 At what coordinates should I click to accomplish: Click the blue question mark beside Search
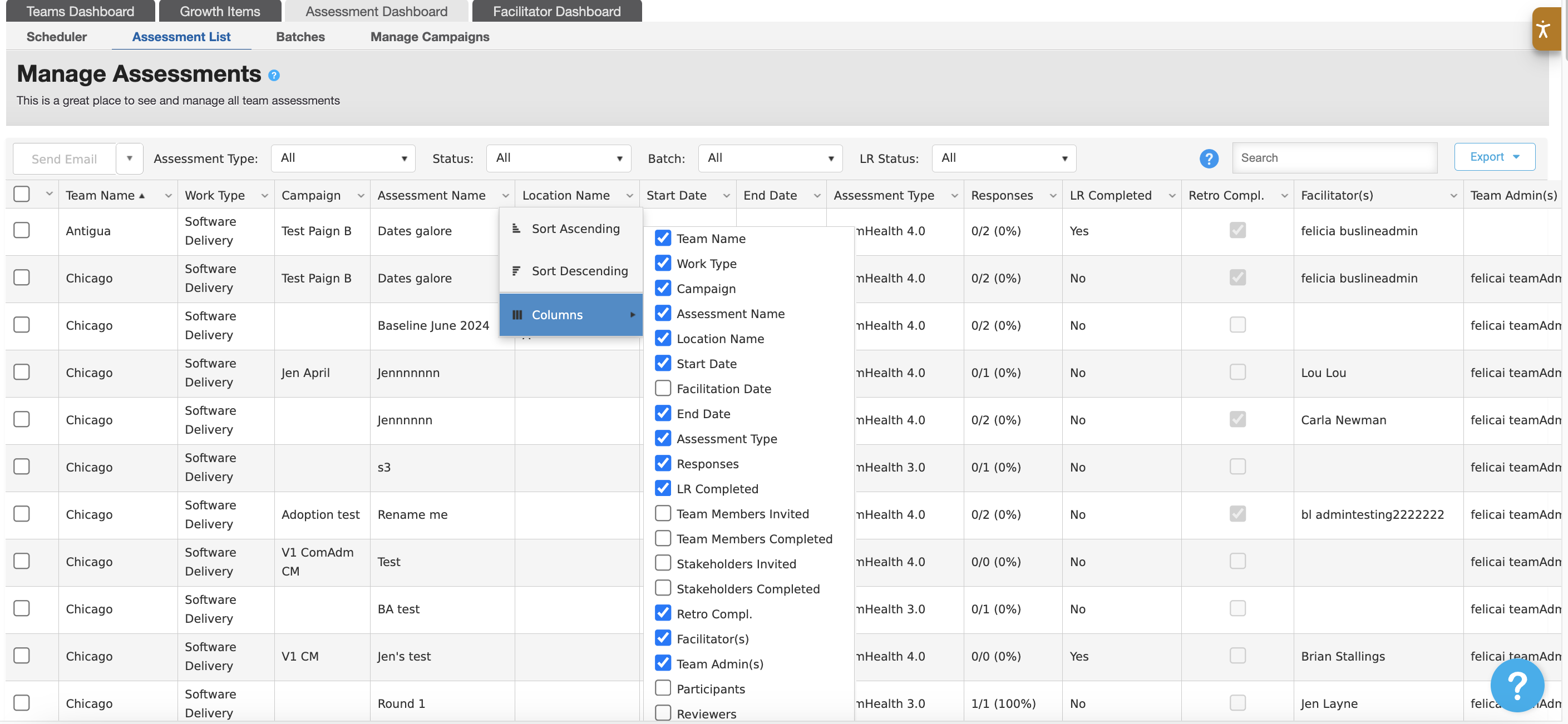[1208, 159]
